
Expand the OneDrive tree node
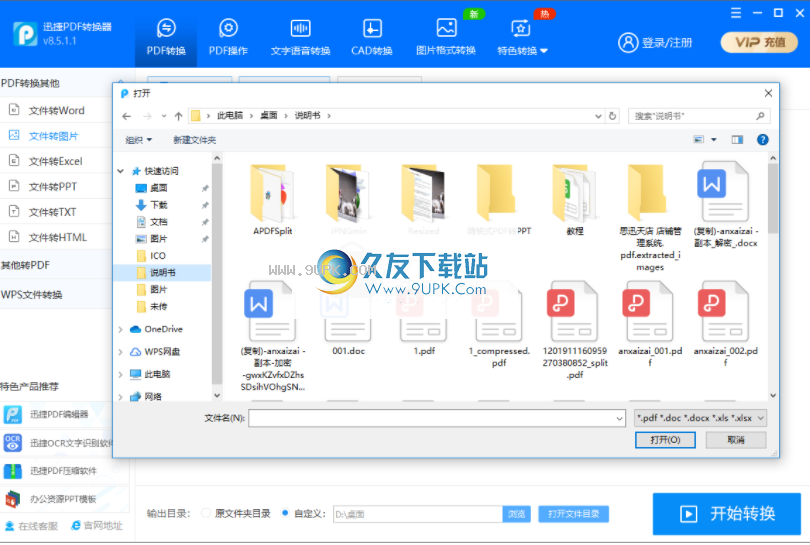(120, 330)
